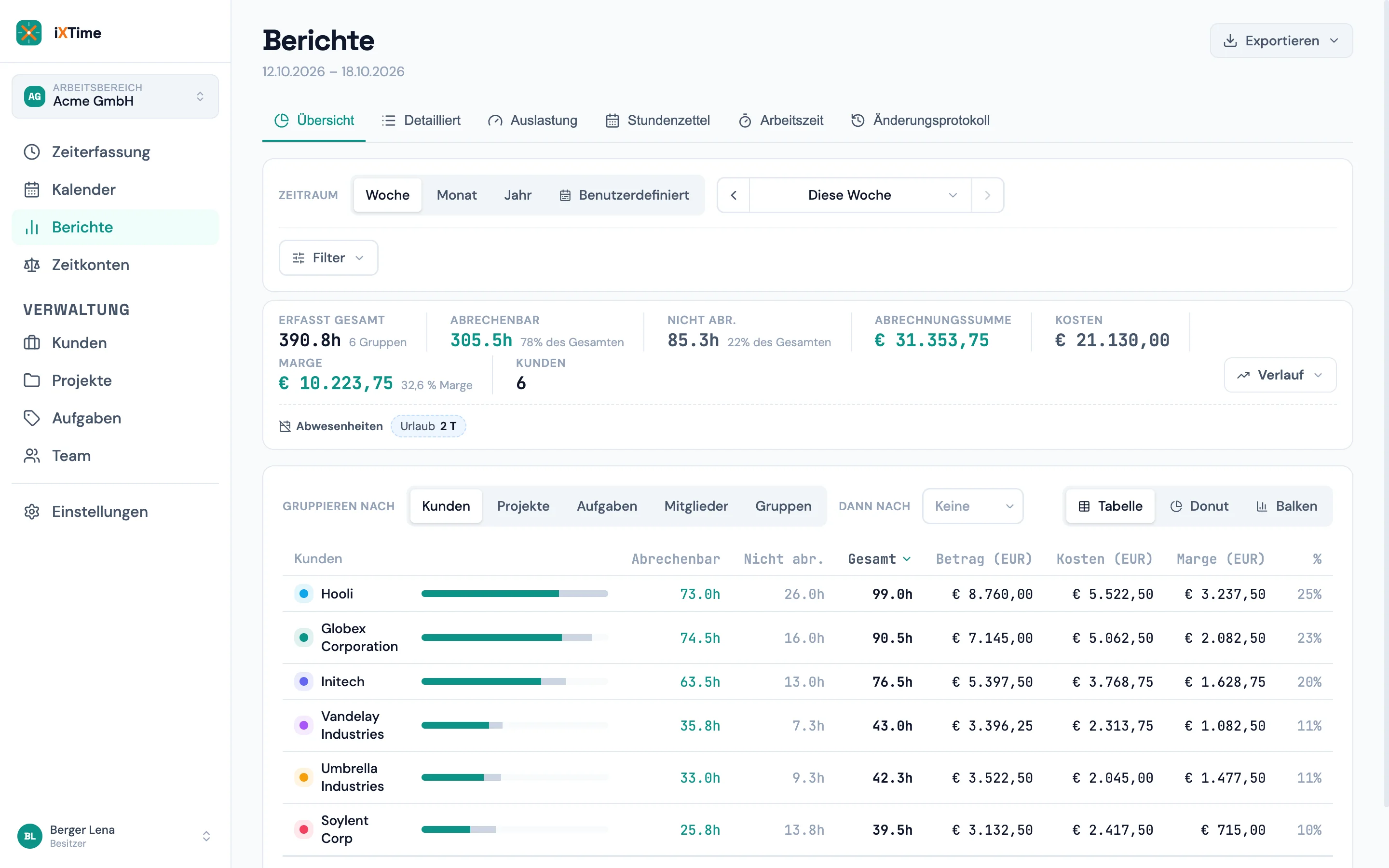Click the Hooli color dot
Image resolution: width=1389 pixels, height=868 pixels.
click(304, 594)
